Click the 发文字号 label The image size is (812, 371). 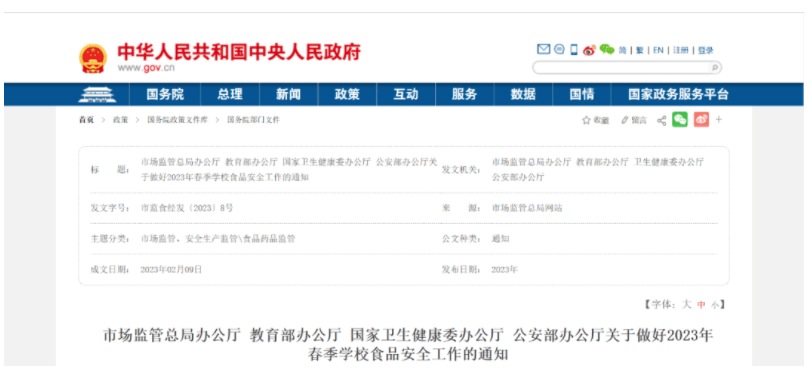tap(110, 208)
